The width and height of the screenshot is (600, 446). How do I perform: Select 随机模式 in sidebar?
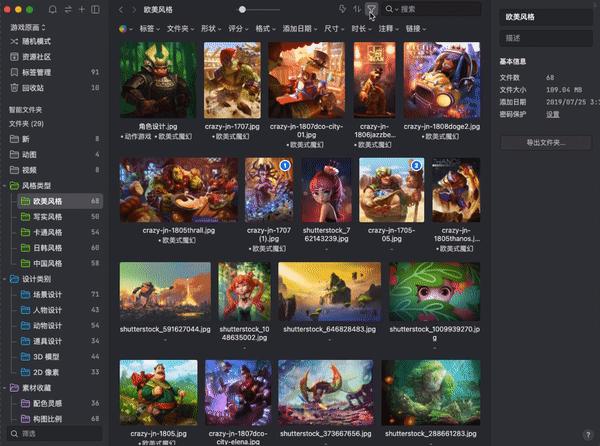(36, 41)
